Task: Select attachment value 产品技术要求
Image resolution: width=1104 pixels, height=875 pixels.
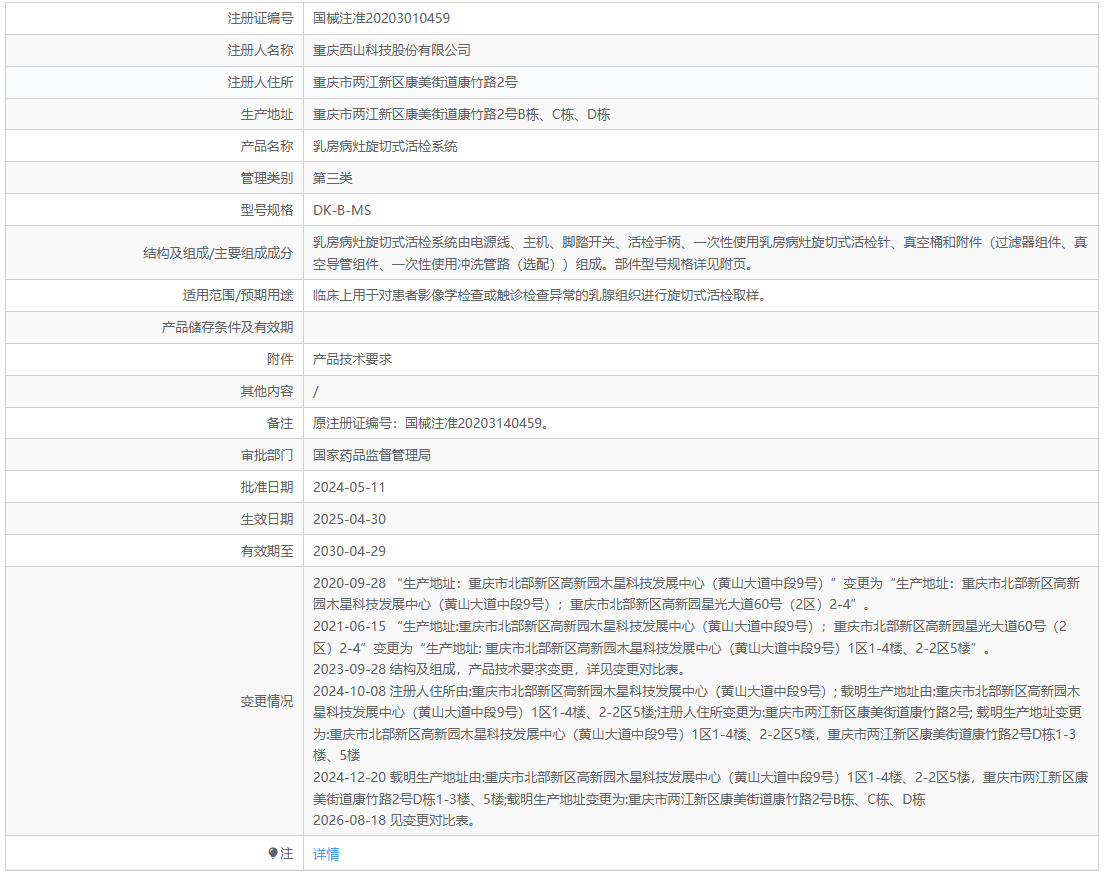Action: 352,359
